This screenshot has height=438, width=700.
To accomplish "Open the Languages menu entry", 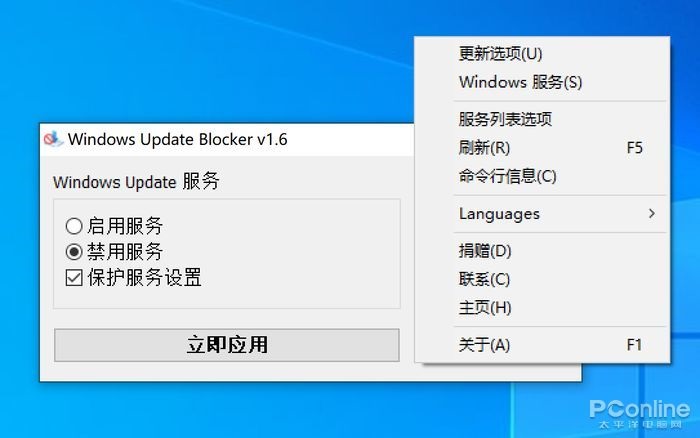I will pos(542,214).
